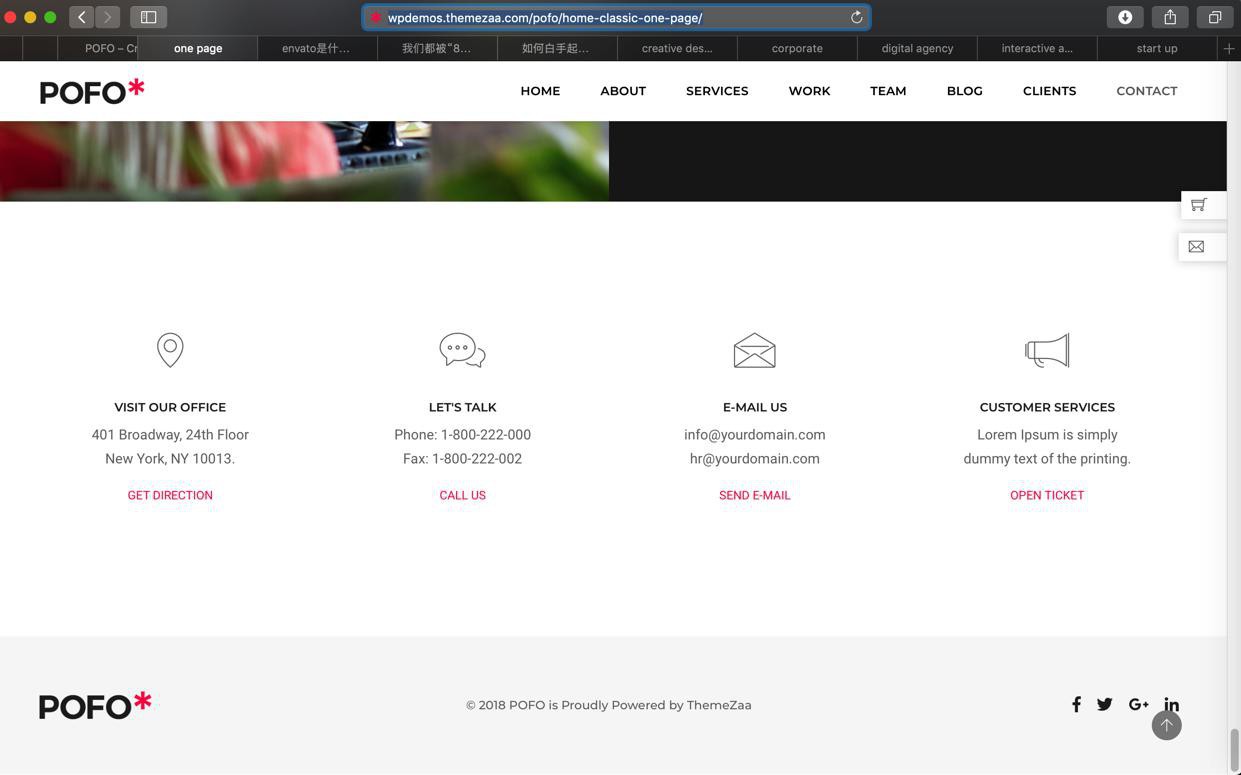Reload the page with the refresh icon

tap(857, 17)
